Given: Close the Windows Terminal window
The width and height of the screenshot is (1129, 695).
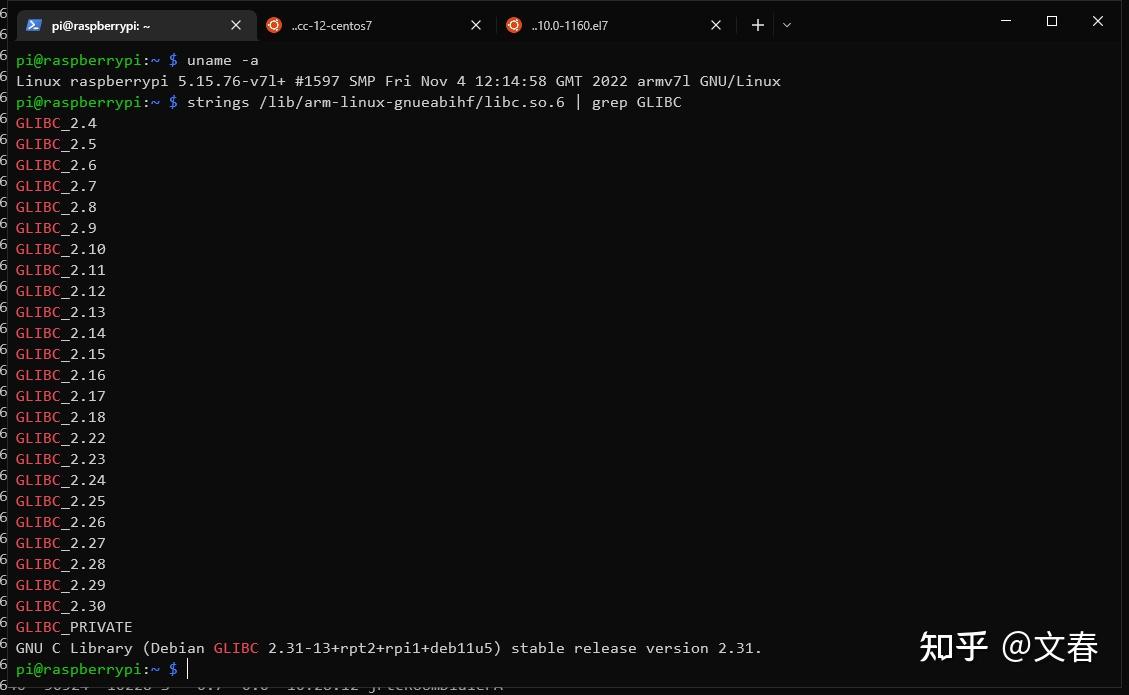Looking at the screenshot, I should pos(1098,21).
